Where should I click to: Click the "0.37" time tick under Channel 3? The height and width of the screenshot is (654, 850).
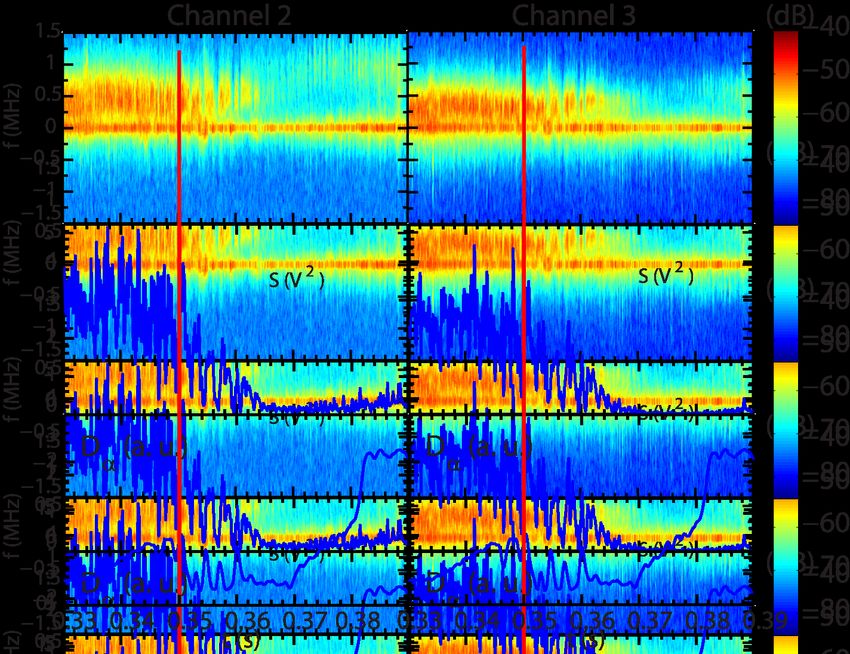pos(651,620)
